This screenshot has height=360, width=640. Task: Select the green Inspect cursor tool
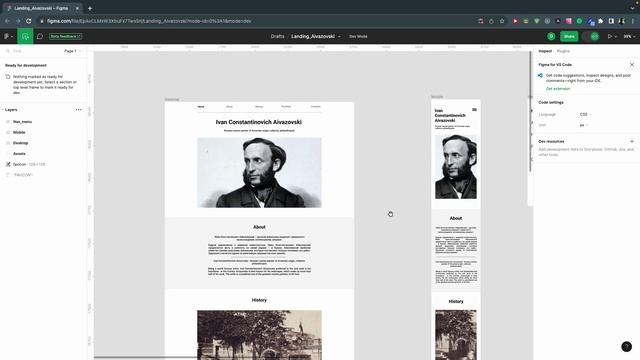point(25,36)
